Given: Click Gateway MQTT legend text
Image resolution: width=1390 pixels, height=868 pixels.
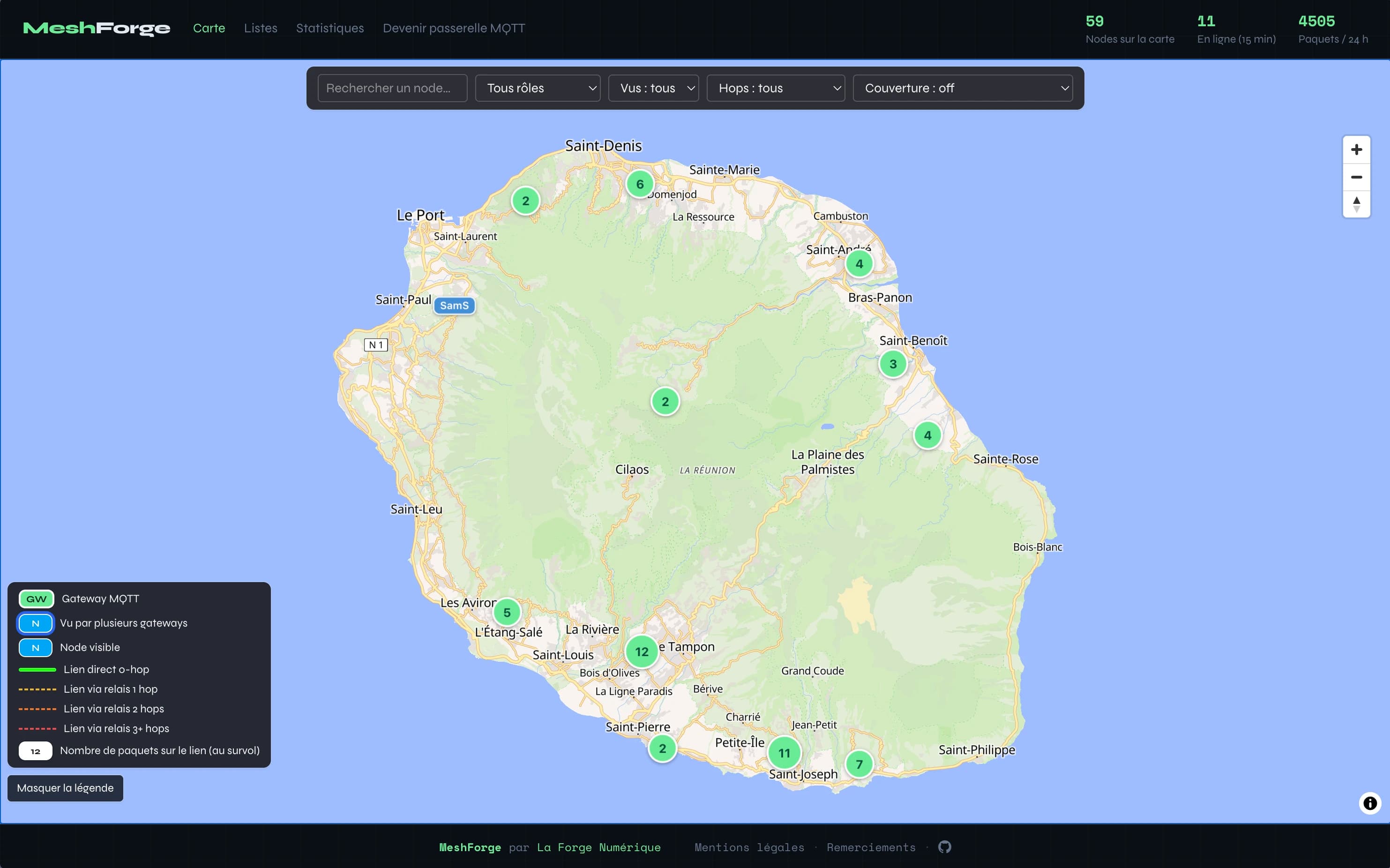Looking at the screenshot, I should coord(100,599).
